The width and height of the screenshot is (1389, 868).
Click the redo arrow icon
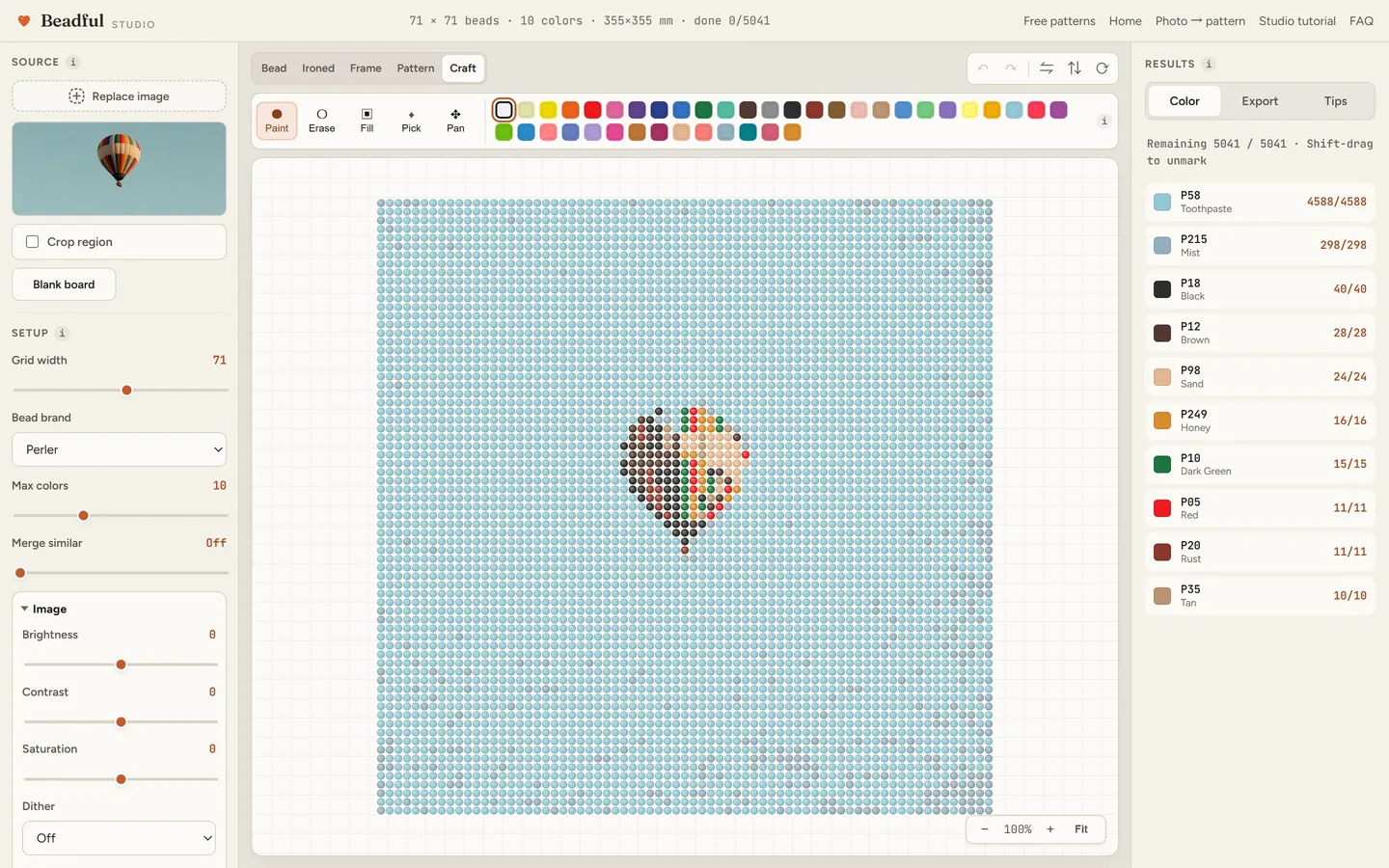(x=1010, y=68)
